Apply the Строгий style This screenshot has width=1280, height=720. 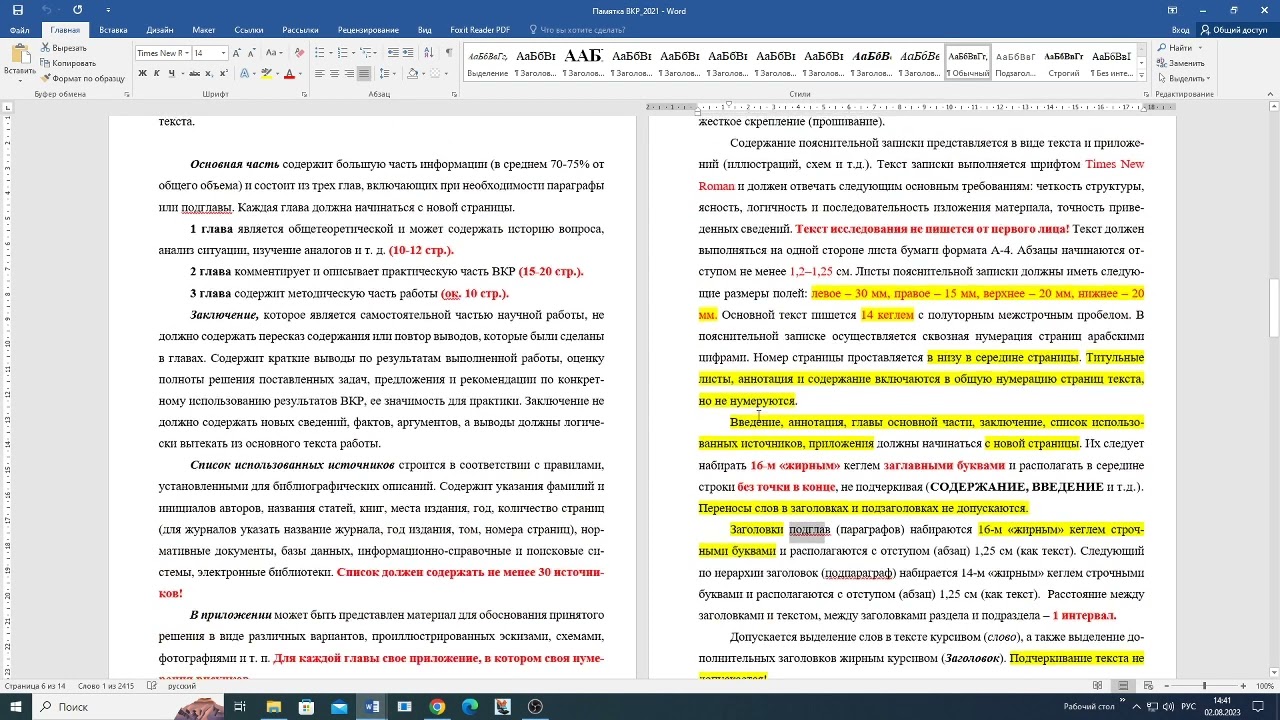pyautogui.click(x=1064, y=63)
